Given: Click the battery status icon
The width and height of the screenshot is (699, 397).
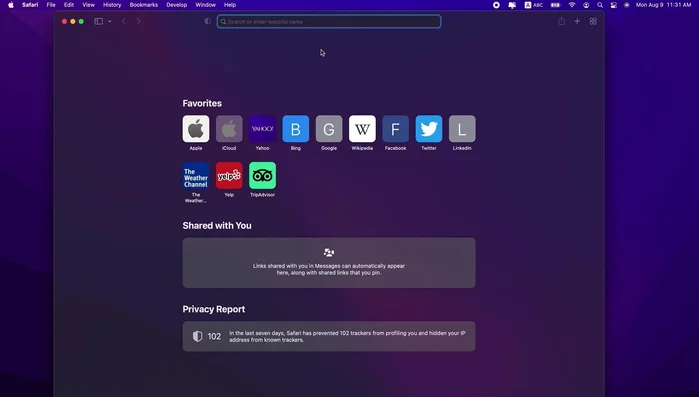Looking at the screenshot, I should pyautogui.click(x=555, y=5).
